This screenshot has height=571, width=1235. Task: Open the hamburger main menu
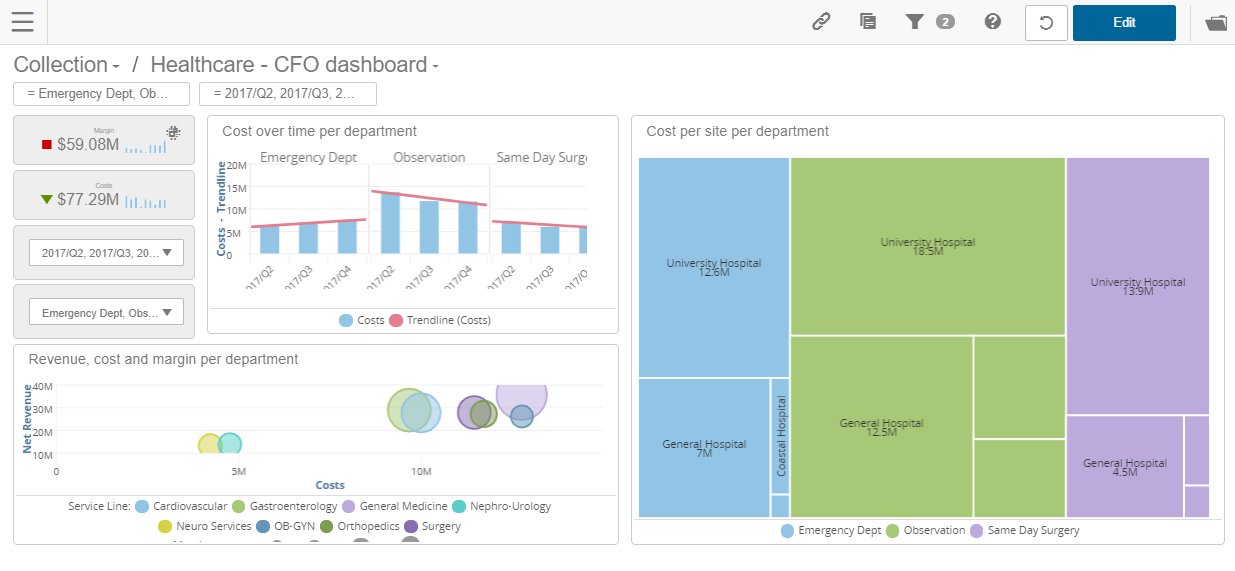(x=22, y=22)
